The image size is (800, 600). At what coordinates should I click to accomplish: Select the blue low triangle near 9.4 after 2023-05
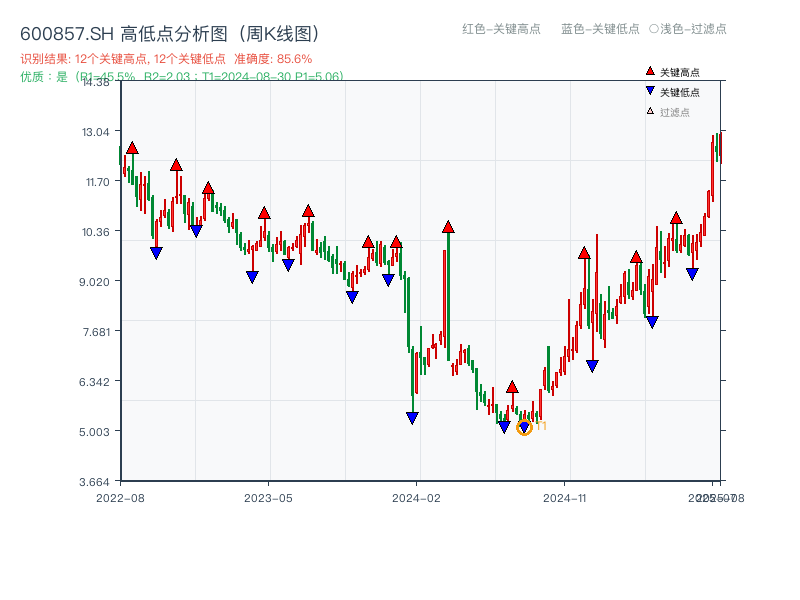[288, 265]
